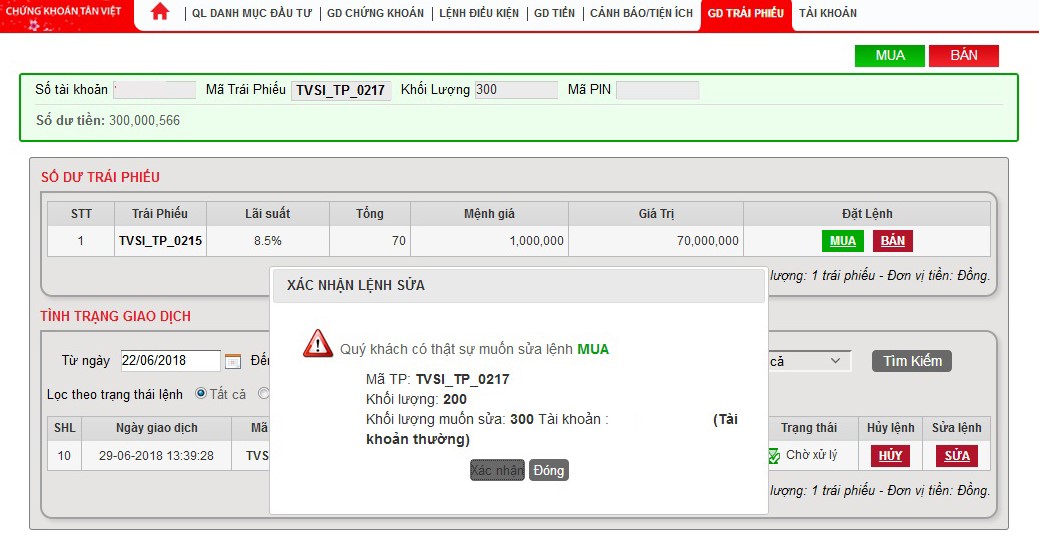Focus the Mã PIN field
The image size is (1039, 547).
tap(657, 90)
